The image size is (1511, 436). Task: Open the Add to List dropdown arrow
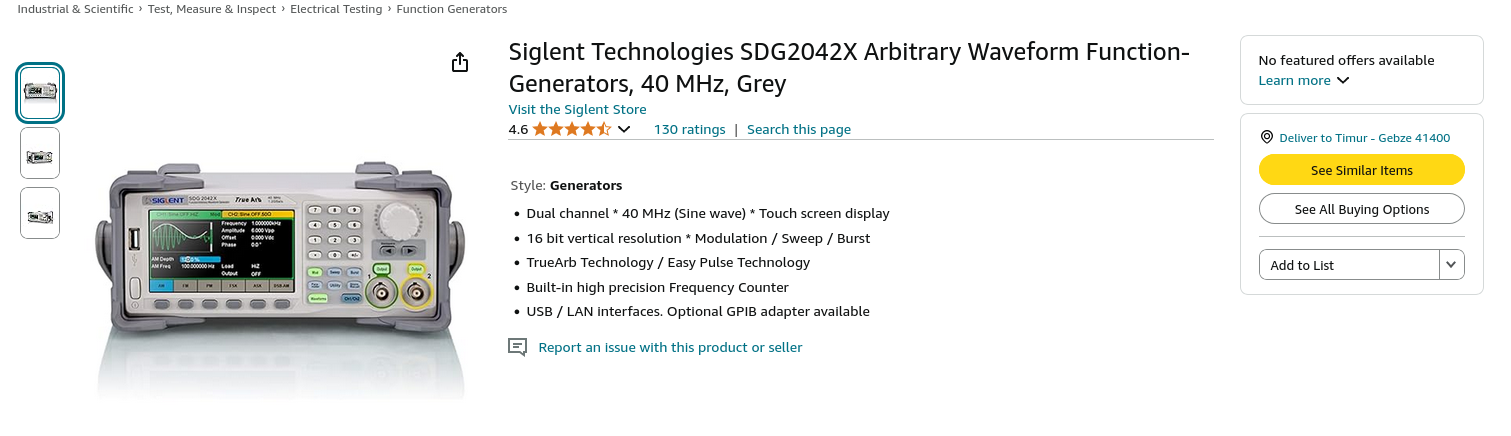pyautogui.click(x=1452, y=265)
